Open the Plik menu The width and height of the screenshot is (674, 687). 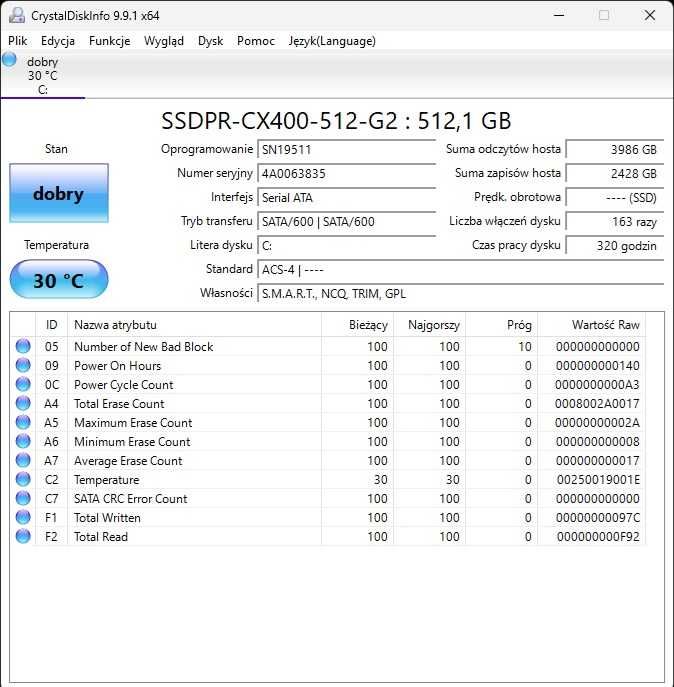point(18,41)
